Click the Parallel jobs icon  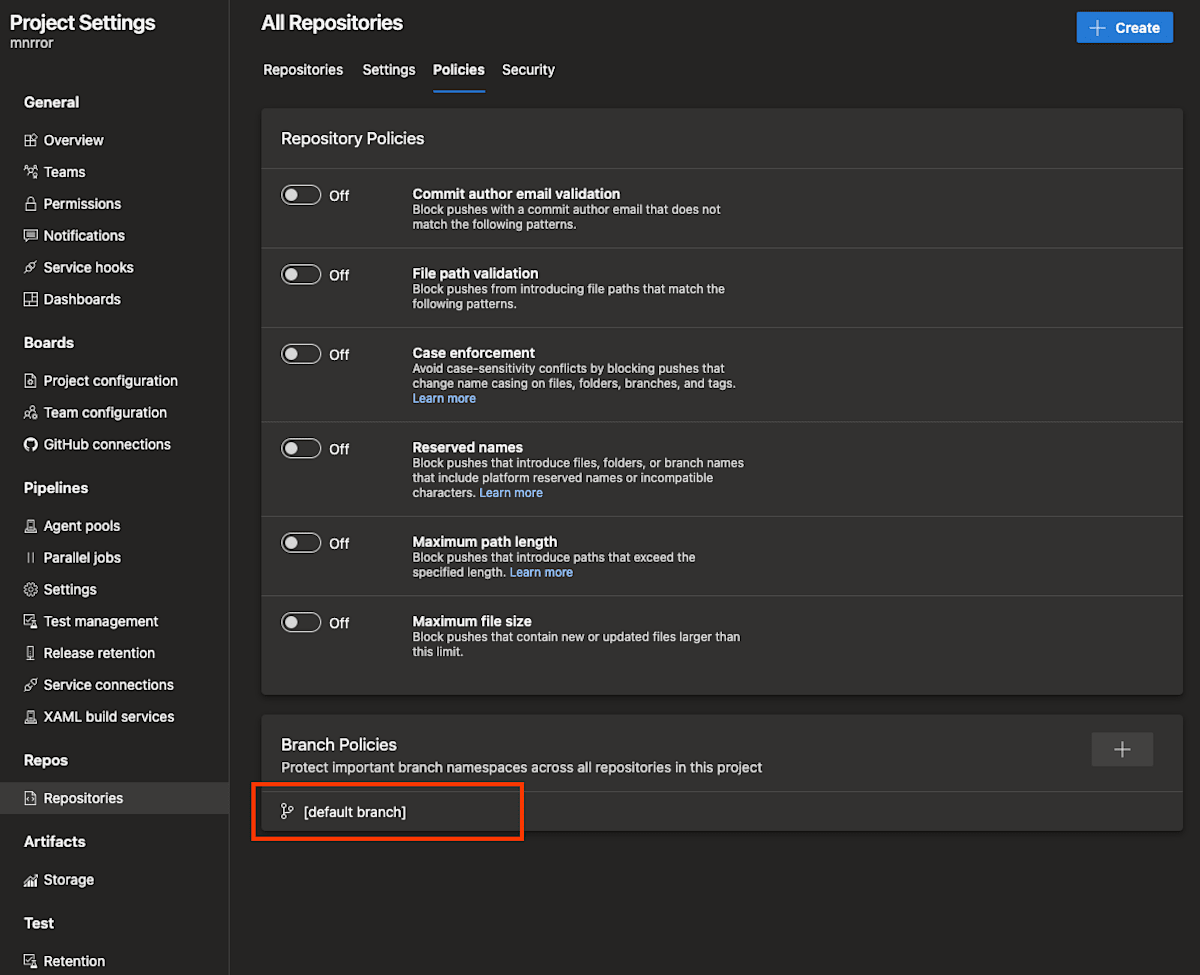(x=31, y=558)
